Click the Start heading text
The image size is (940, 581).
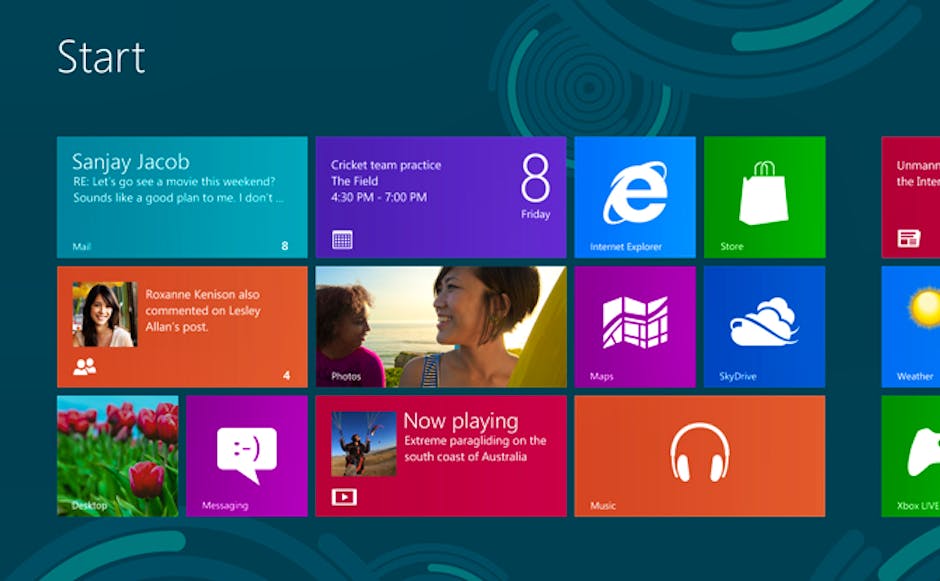click(101, 57)
